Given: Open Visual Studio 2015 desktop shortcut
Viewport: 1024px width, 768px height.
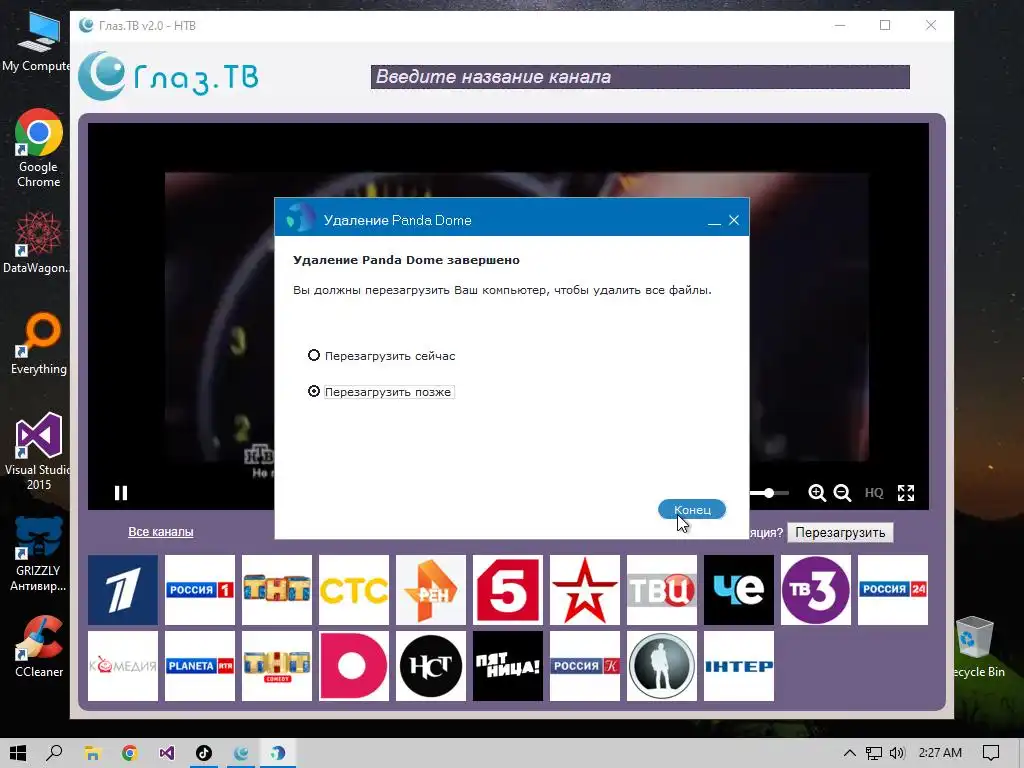Looking at the screenshot, I should 39,451.
